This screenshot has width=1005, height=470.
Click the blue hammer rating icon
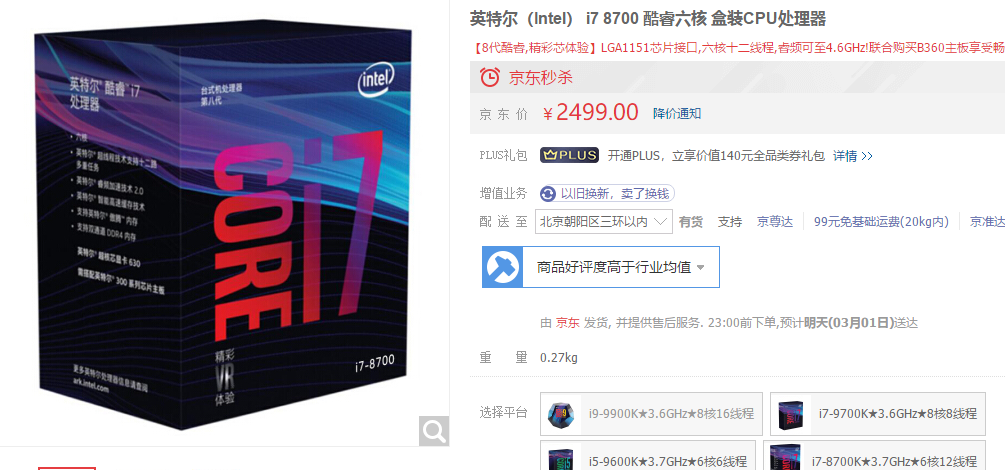[502, 267]
